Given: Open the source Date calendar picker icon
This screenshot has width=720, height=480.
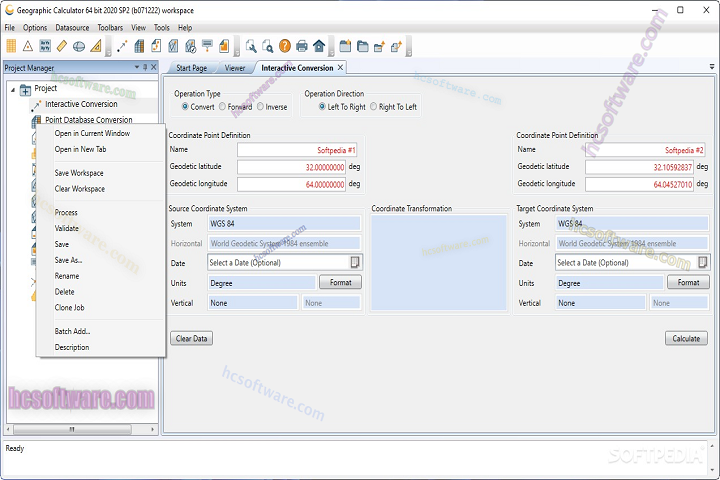Looking at the screenshot, I should 354,262.
